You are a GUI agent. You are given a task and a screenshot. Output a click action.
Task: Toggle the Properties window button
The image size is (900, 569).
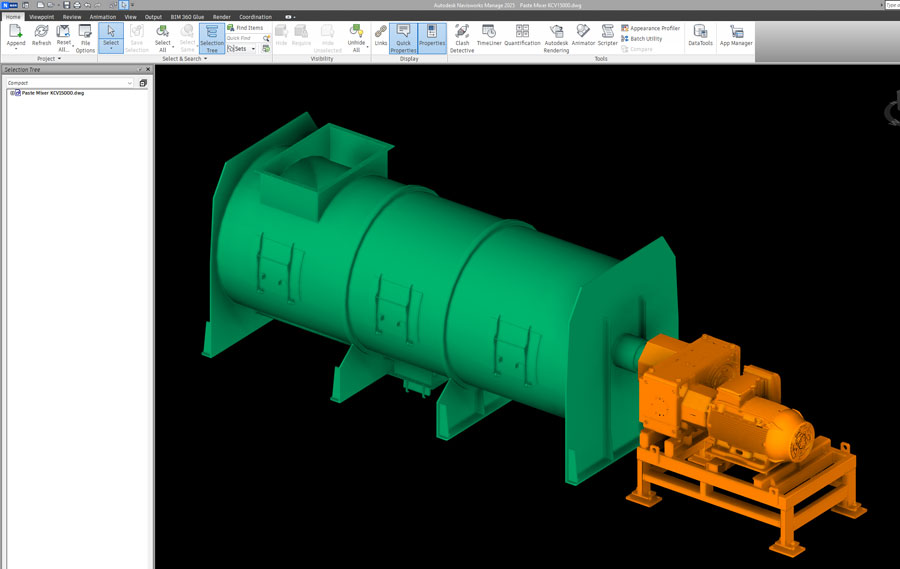tap(432, 38)
